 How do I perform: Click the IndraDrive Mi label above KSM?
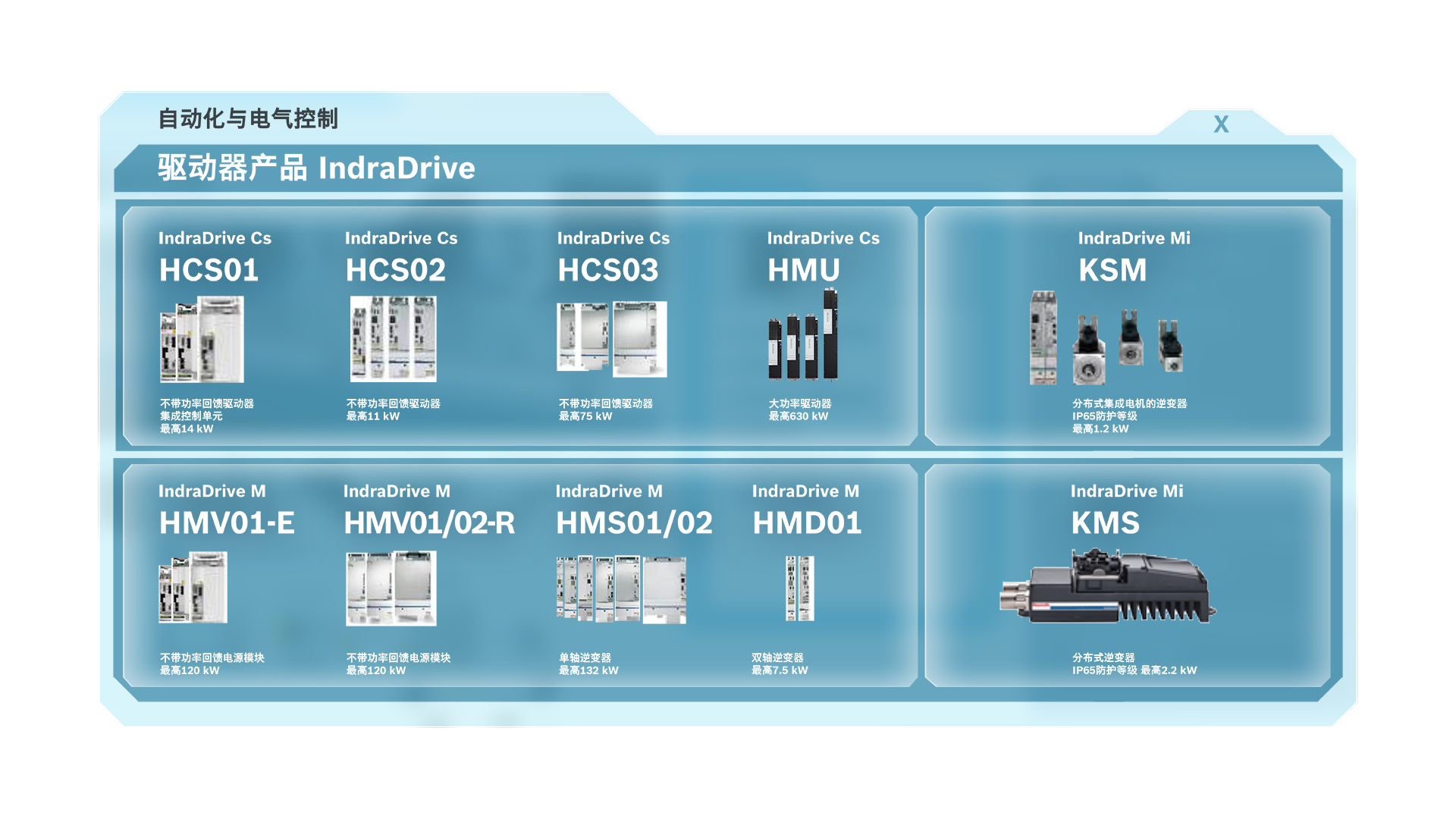pyautogui.click(x=1134, y=238)
